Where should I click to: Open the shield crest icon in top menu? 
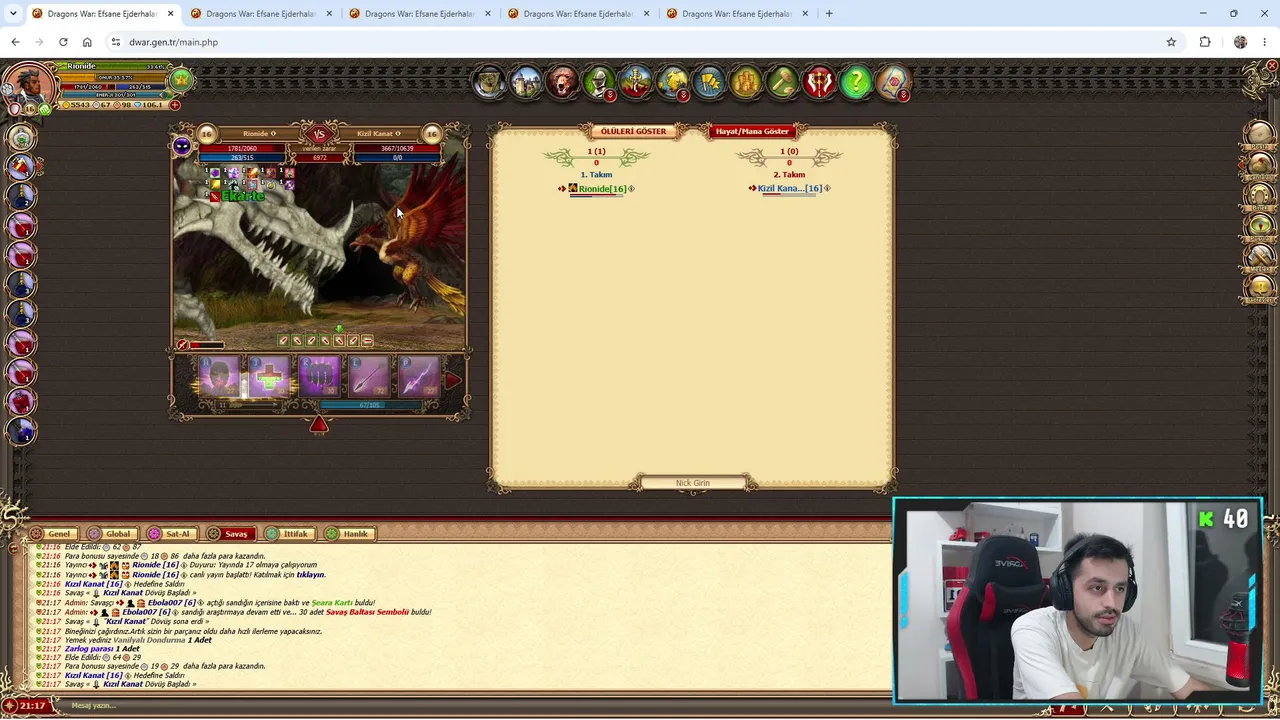(489, 82)
